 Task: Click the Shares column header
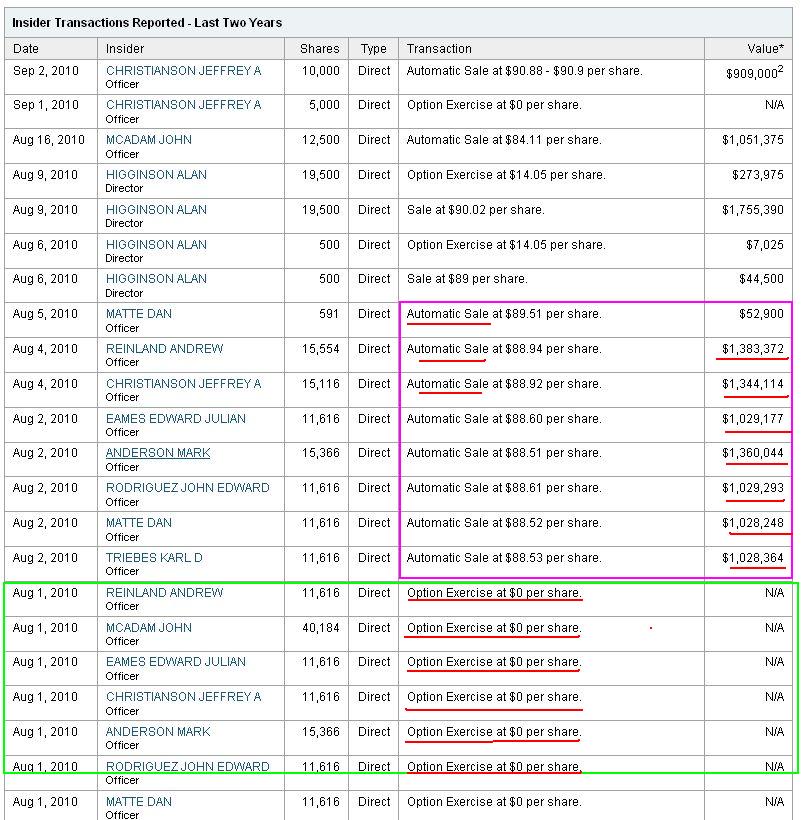tap(319, 48)
